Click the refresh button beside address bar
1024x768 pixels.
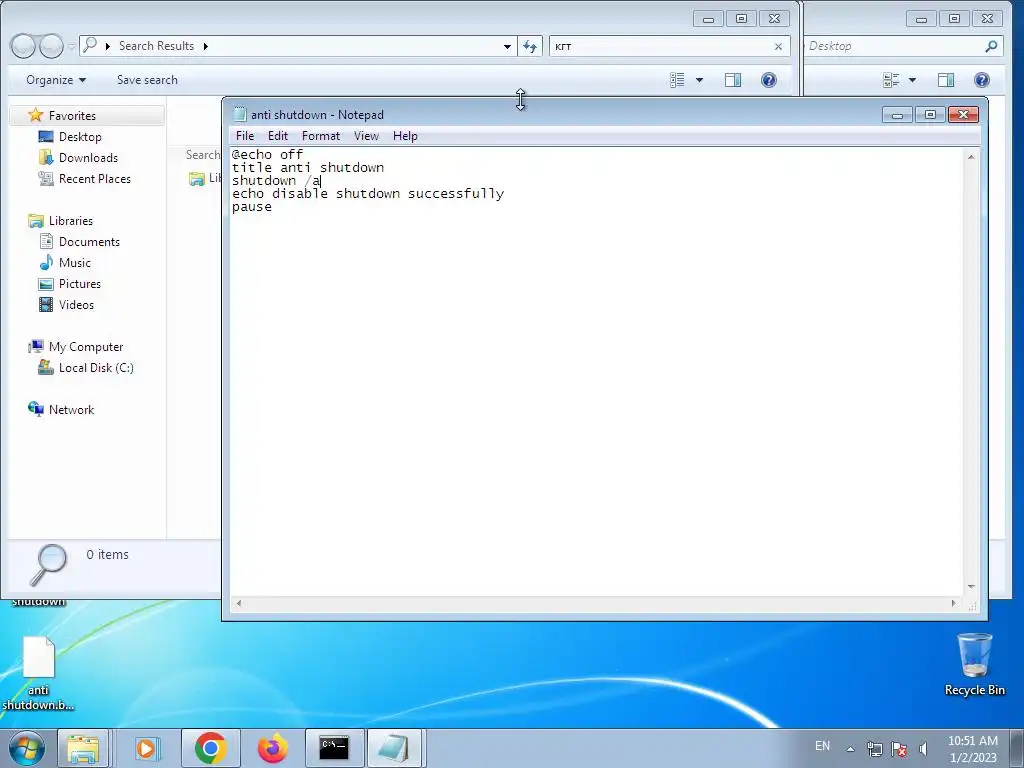(x=530, y=46)
